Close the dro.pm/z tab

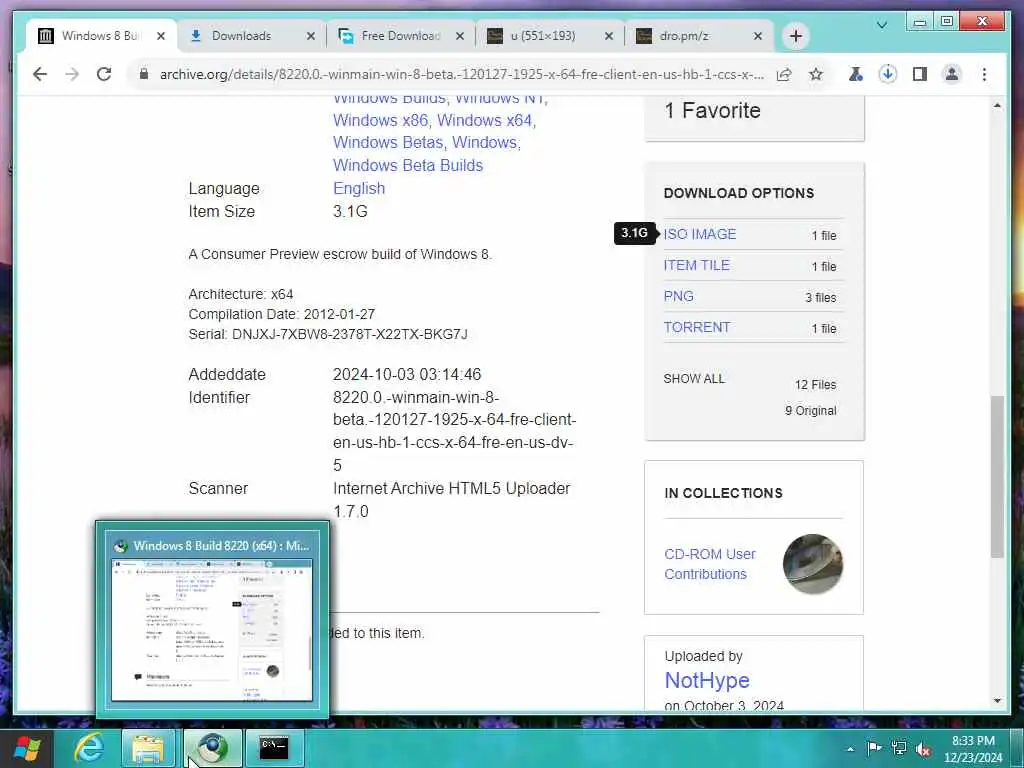(758, 36)
